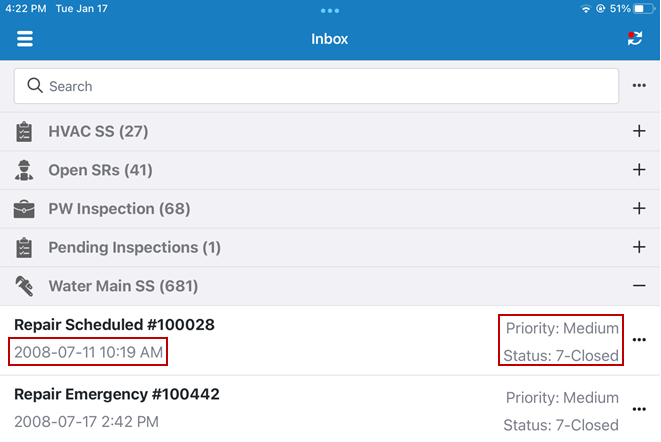Expand the HVAC SS group
This screenshot has width=661, height=442.
tap(639, 131)
